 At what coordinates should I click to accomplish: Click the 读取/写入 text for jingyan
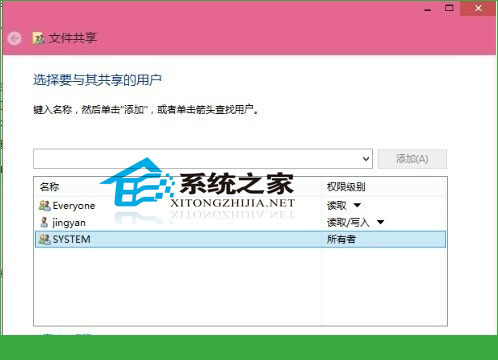(348, 222)
